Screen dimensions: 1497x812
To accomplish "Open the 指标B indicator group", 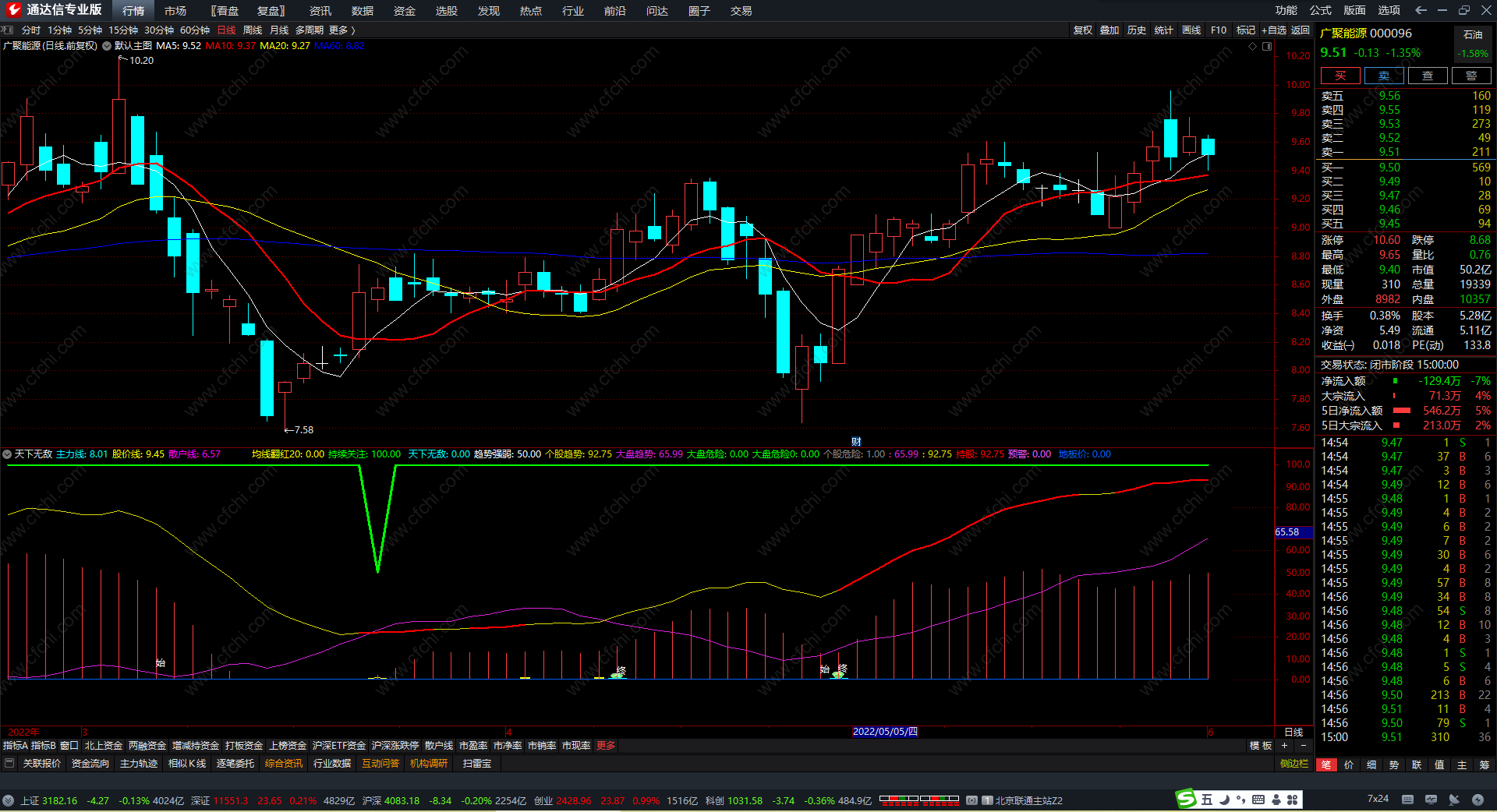I will pos(44,746).
